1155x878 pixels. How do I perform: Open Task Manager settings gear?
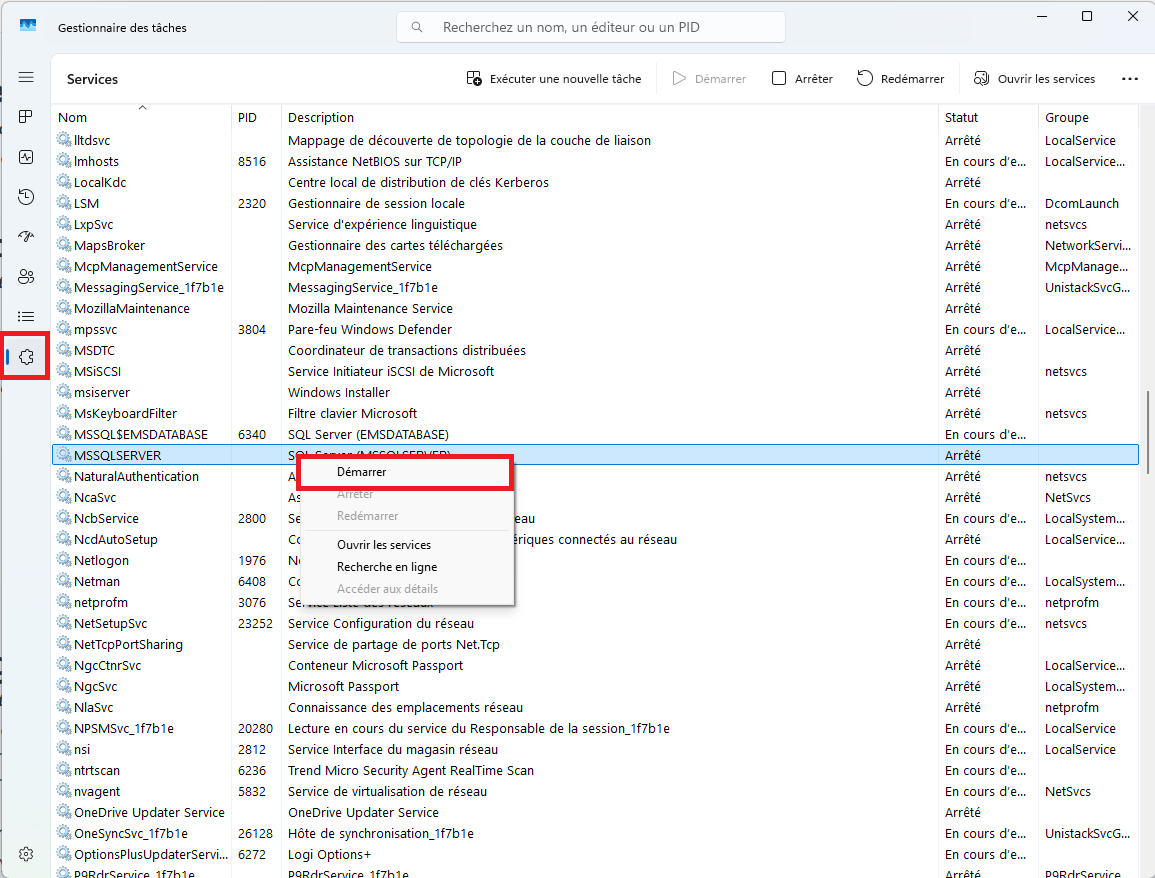pyautogui.click(x=26, y=854)
